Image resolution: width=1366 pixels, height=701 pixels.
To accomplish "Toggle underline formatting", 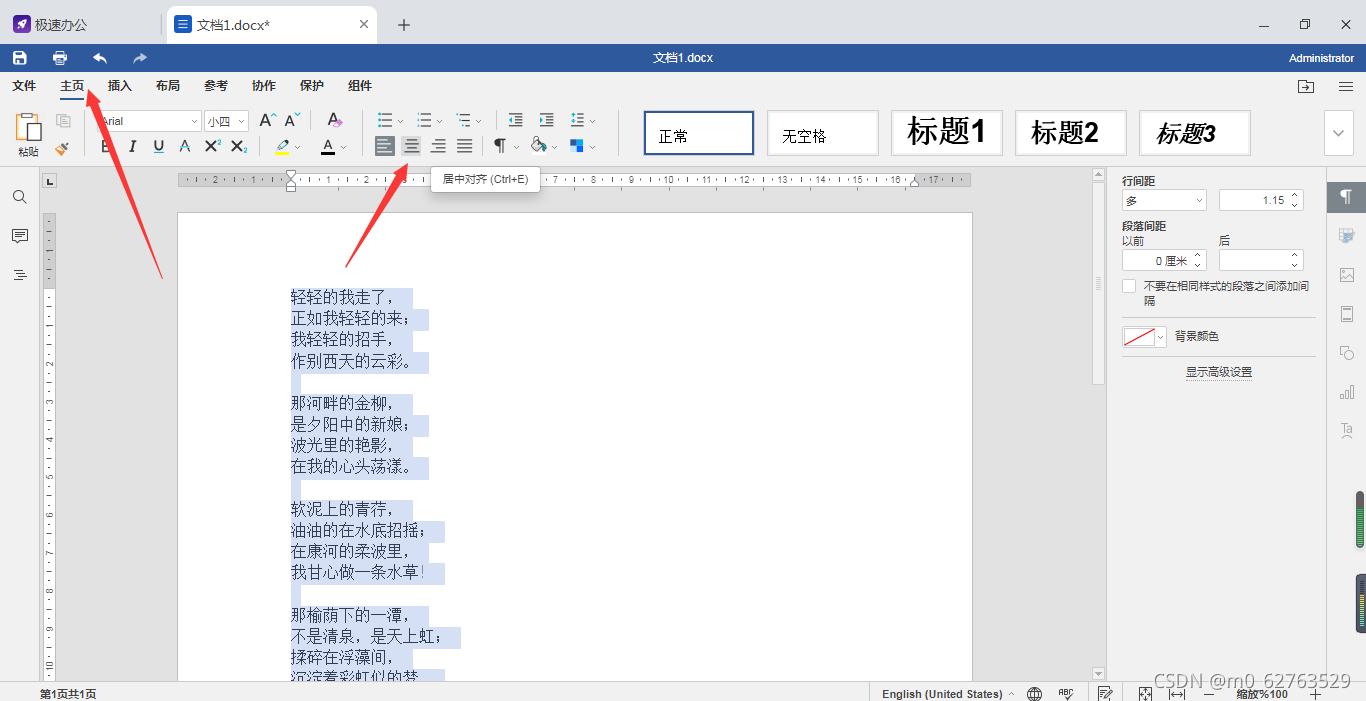I will click(159, 147).
